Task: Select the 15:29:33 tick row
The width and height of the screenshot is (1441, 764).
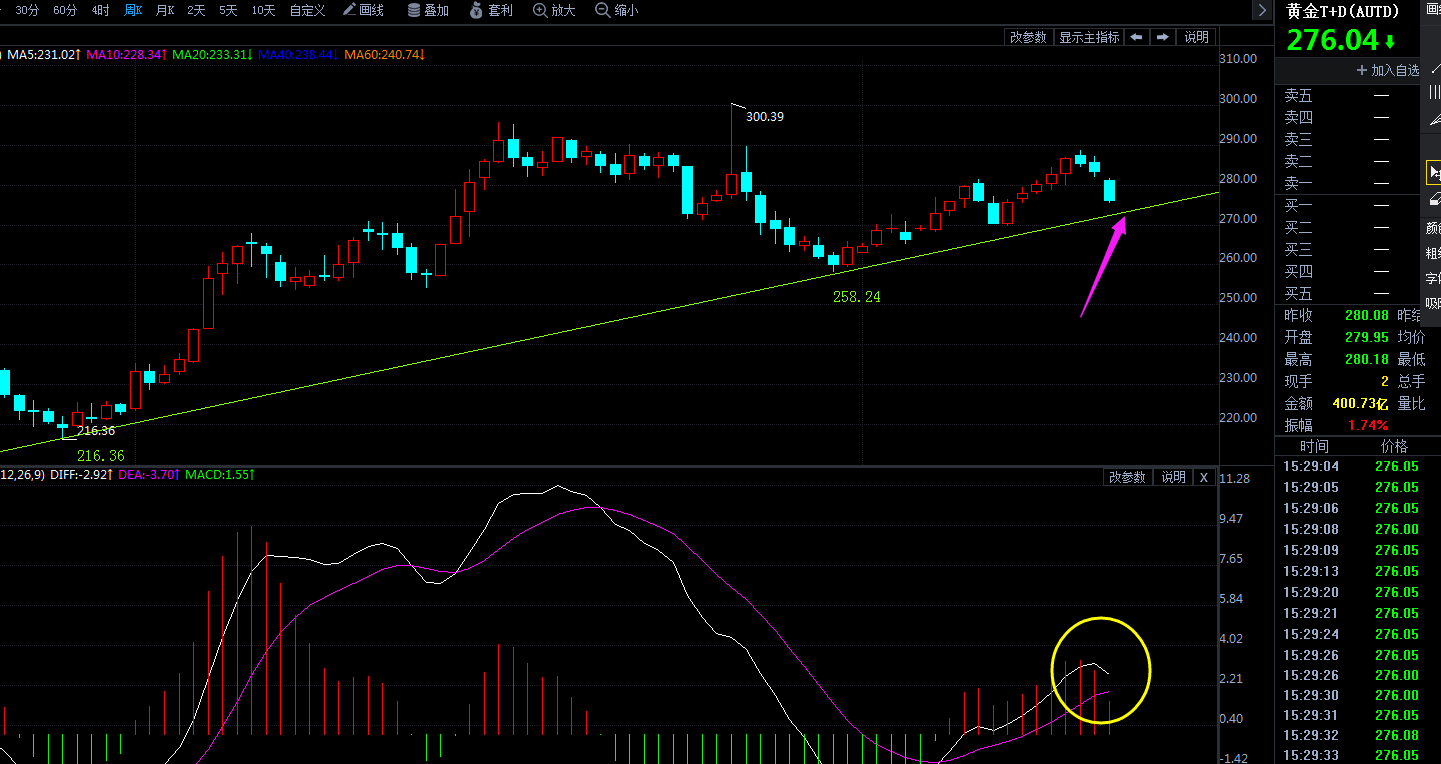Action: tap(1358, 755)
